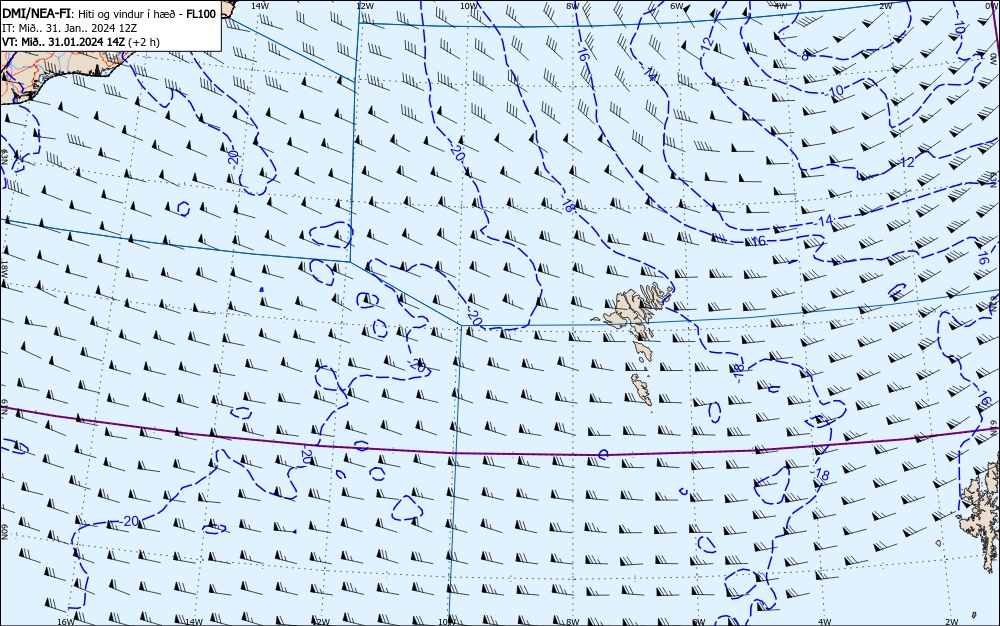Click the "DMI/NEA-FI" chart title text
1000x626 pixels.
click(35, 13)
